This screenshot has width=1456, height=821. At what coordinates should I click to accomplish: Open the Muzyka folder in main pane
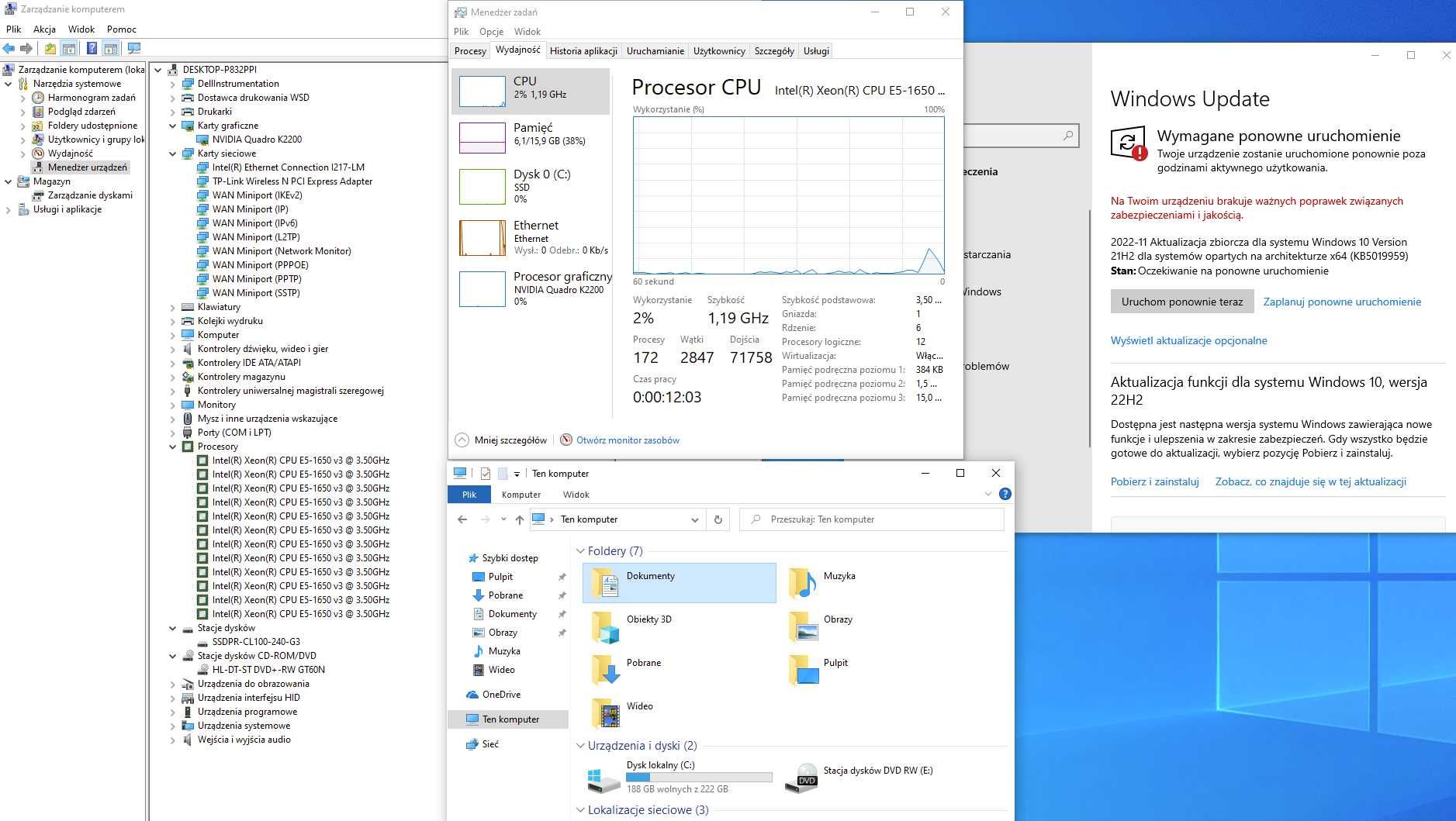click(875, 583)
